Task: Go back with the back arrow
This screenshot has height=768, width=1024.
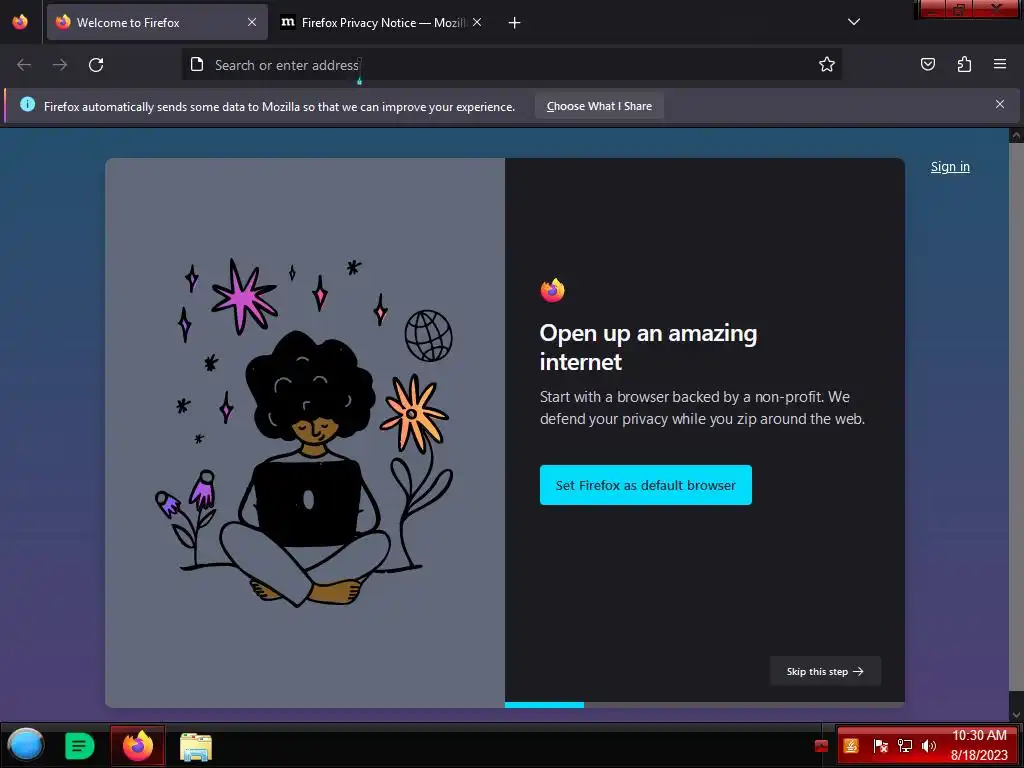Action: (24, 65)
